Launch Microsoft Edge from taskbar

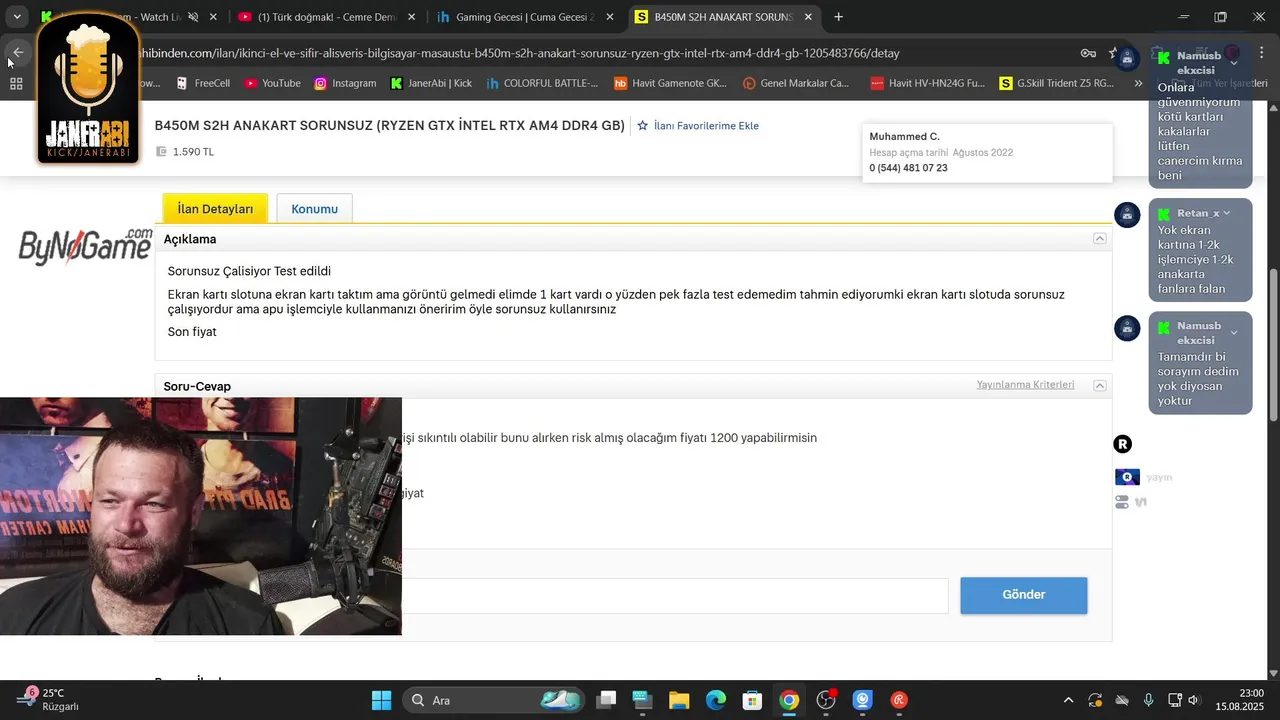point(716,700)
